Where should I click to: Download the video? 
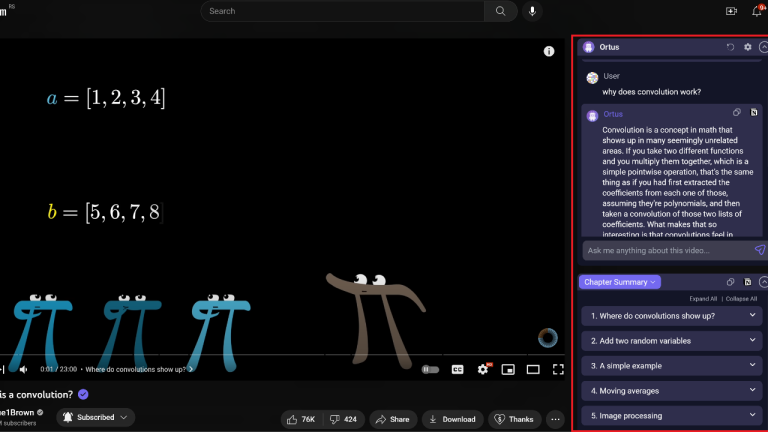453,419
